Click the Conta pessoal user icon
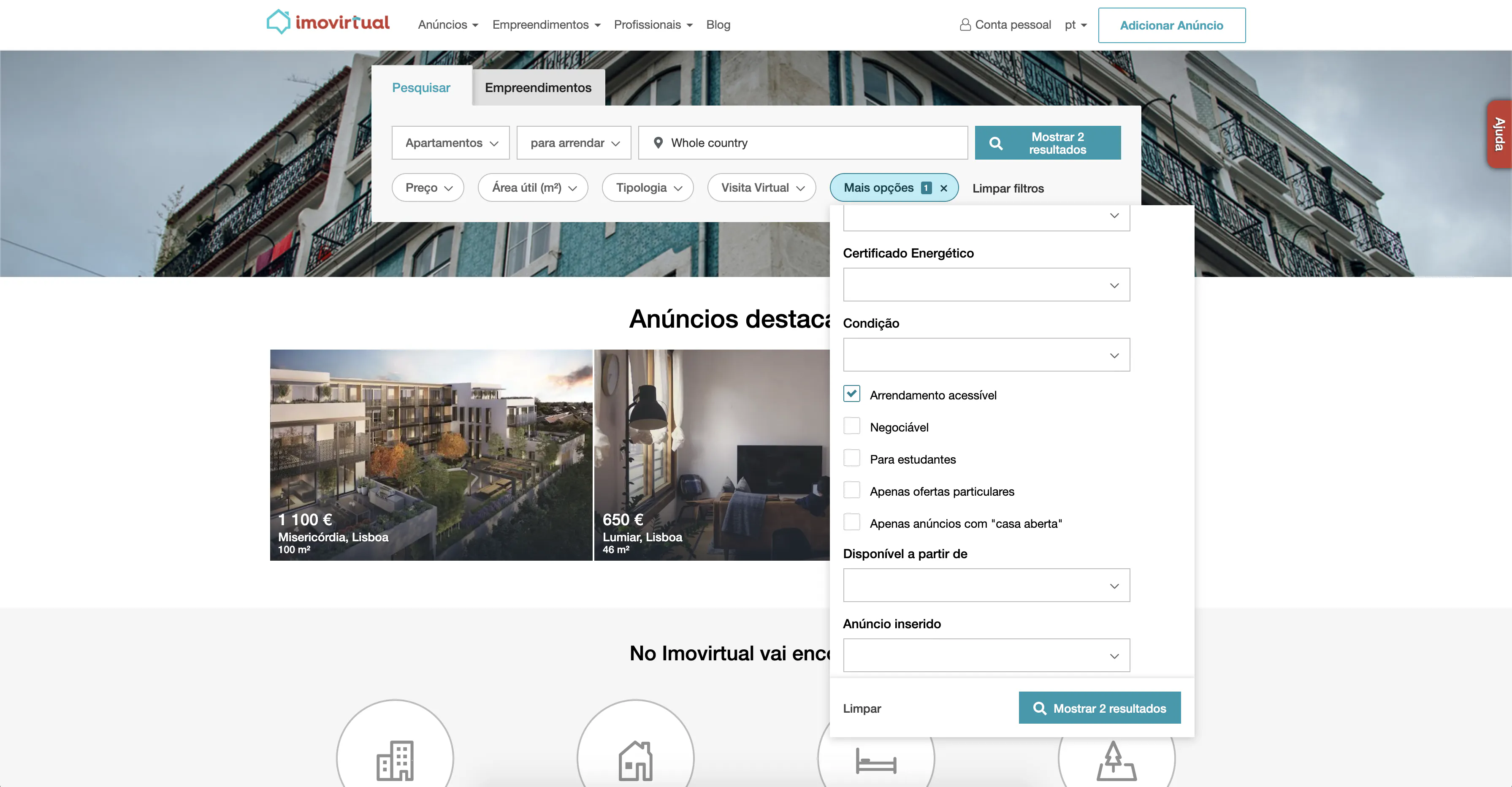 click(965, 24)
